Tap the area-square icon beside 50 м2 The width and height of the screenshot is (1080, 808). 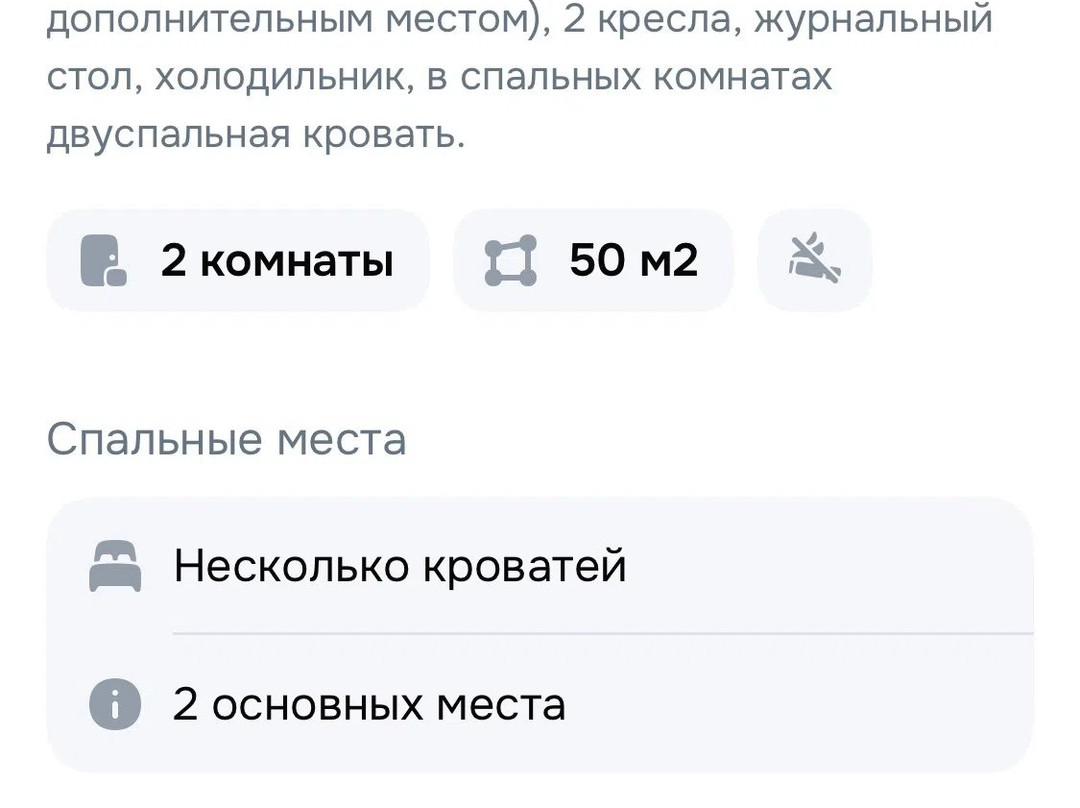510,260
